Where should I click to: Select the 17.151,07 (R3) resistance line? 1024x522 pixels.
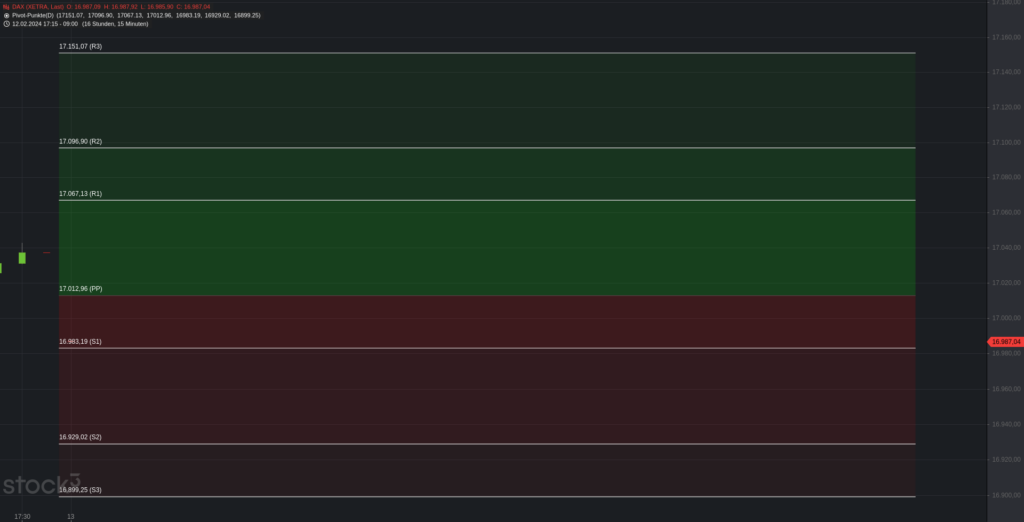pos(487,53)
